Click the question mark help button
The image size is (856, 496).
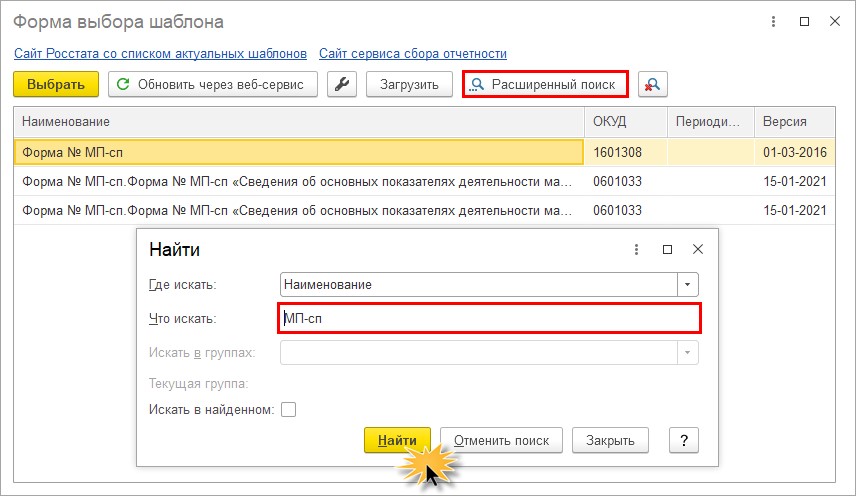pos(684,440)
